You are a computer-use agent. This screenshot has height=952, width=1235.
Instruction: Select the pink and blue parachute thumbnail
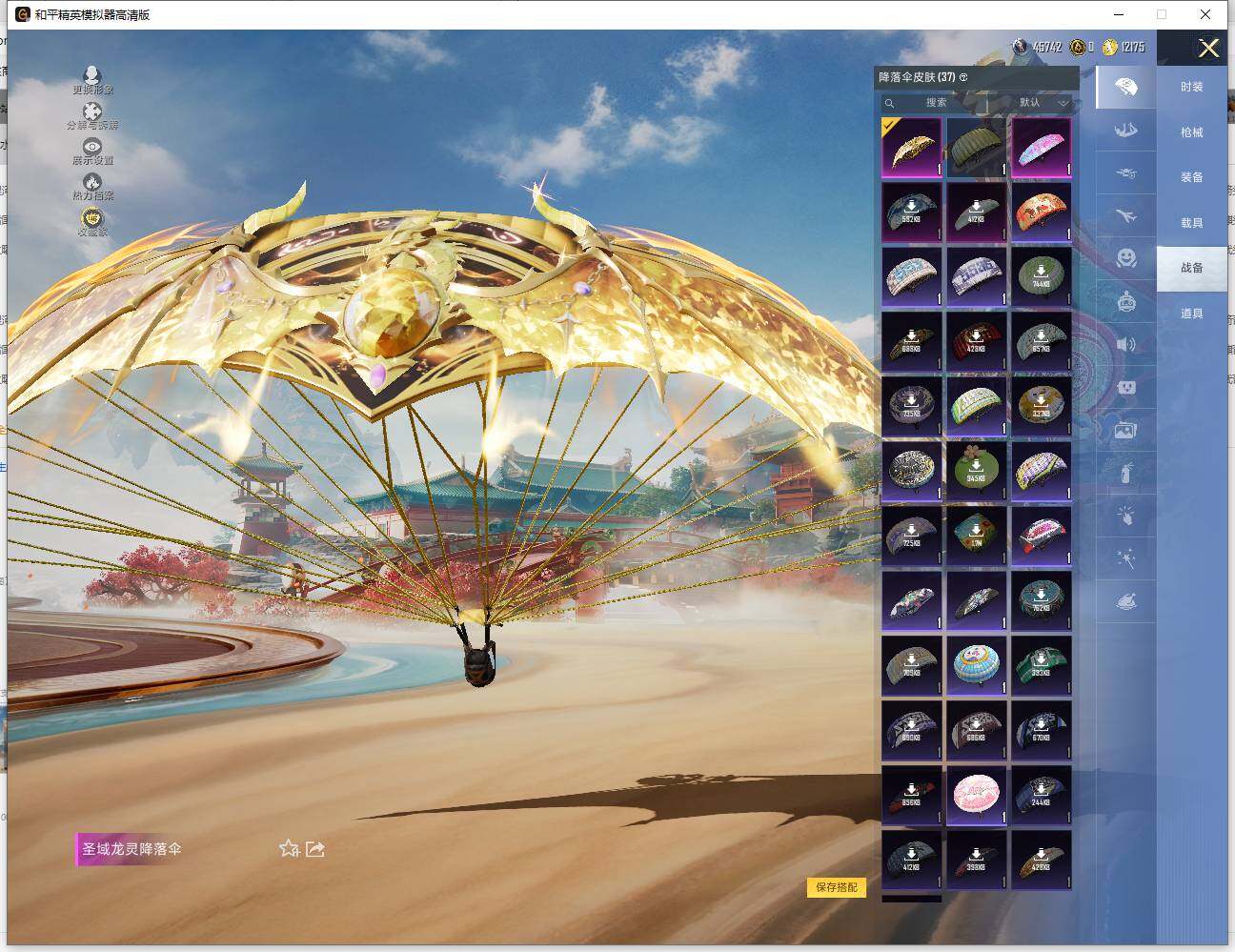[x=1042, y=147]
